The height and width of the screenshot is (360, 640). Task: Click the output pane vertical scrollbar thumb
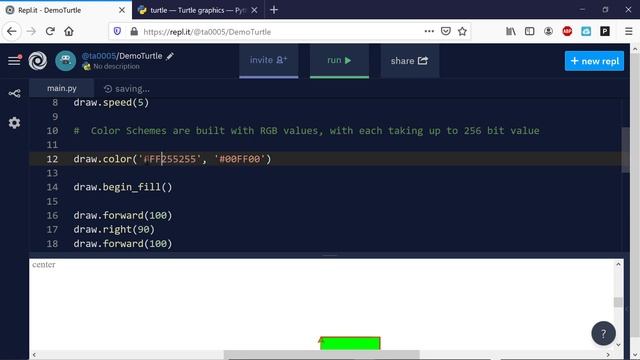pos(618,302)
